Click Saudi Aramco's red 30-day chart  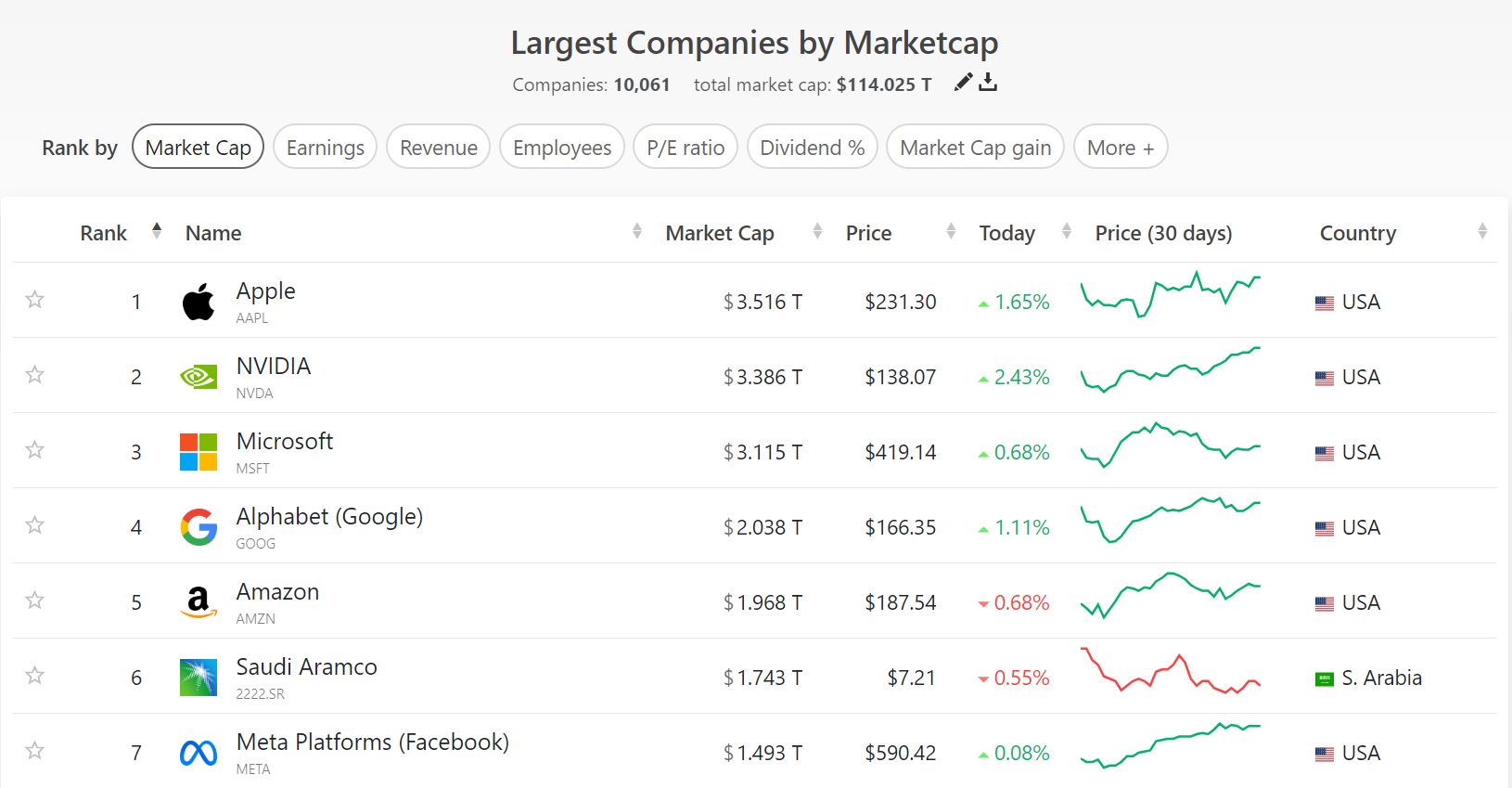[x=1171, y=670]
